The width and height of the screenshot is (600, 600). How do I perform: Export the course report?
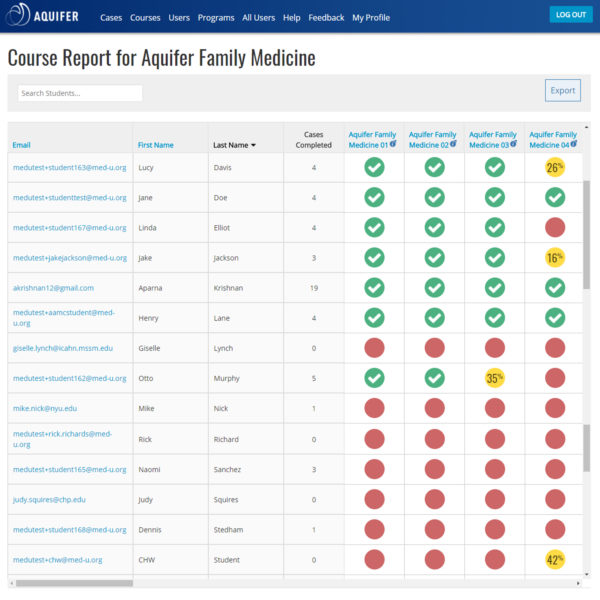[562, 90]
